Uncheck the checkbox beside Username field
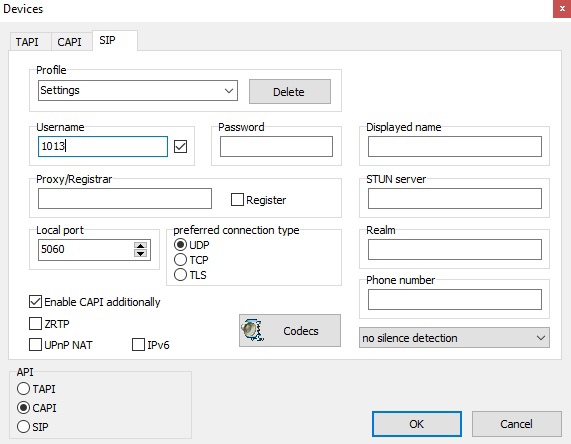571x444 pixels. (x=181, y=146)
